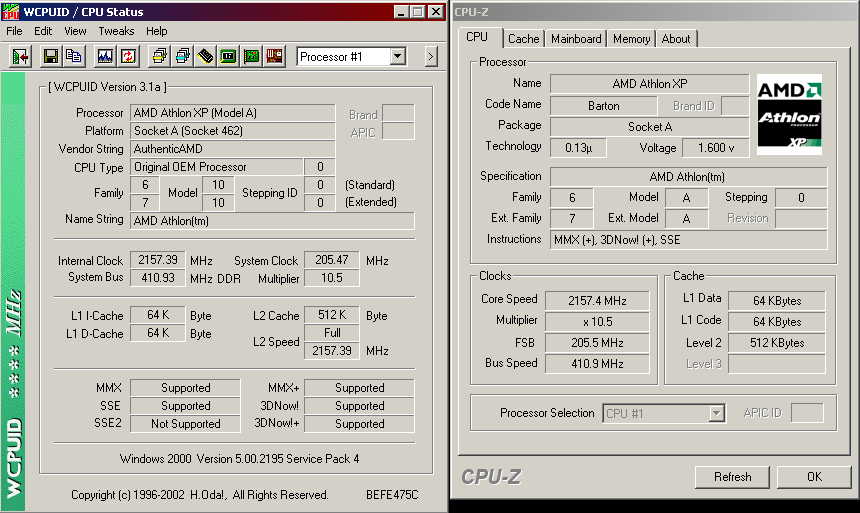Switch to the Memory tab in CPU-Z

631,39
